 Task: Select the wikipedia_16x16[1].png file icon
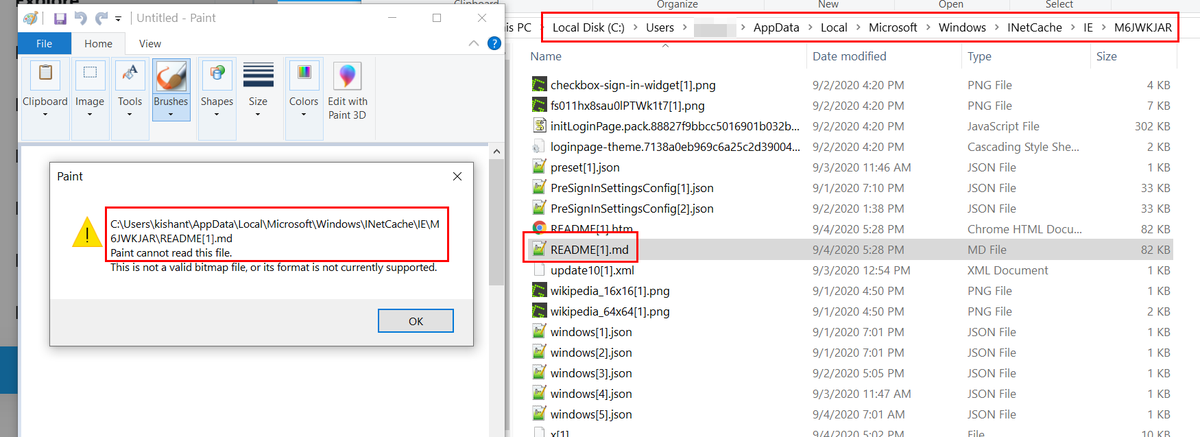[540, 290]
